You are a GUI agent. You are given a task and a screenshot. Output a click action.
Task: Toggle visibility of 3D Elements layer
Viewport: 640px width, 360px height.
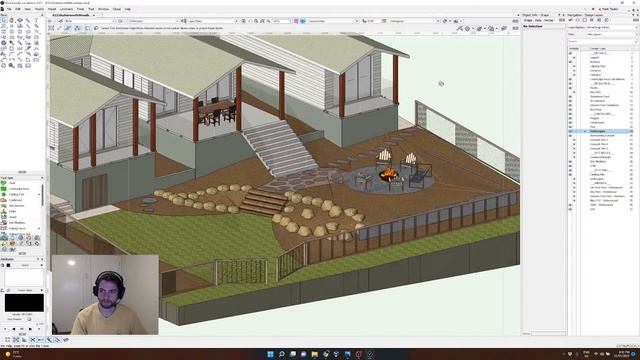click(x=570, y=101)
